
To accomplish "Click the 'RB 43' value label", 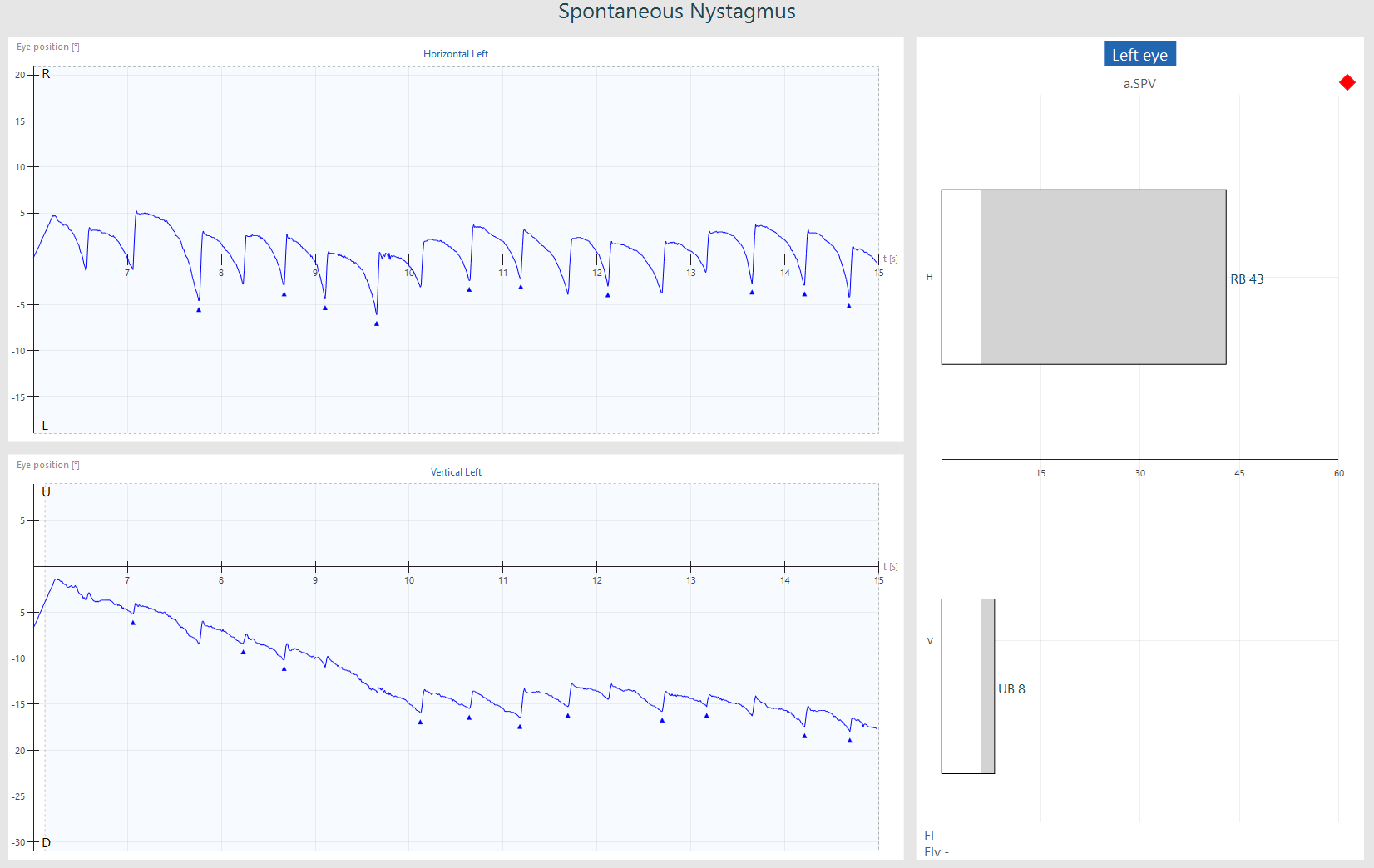I will pos(1247,279).
